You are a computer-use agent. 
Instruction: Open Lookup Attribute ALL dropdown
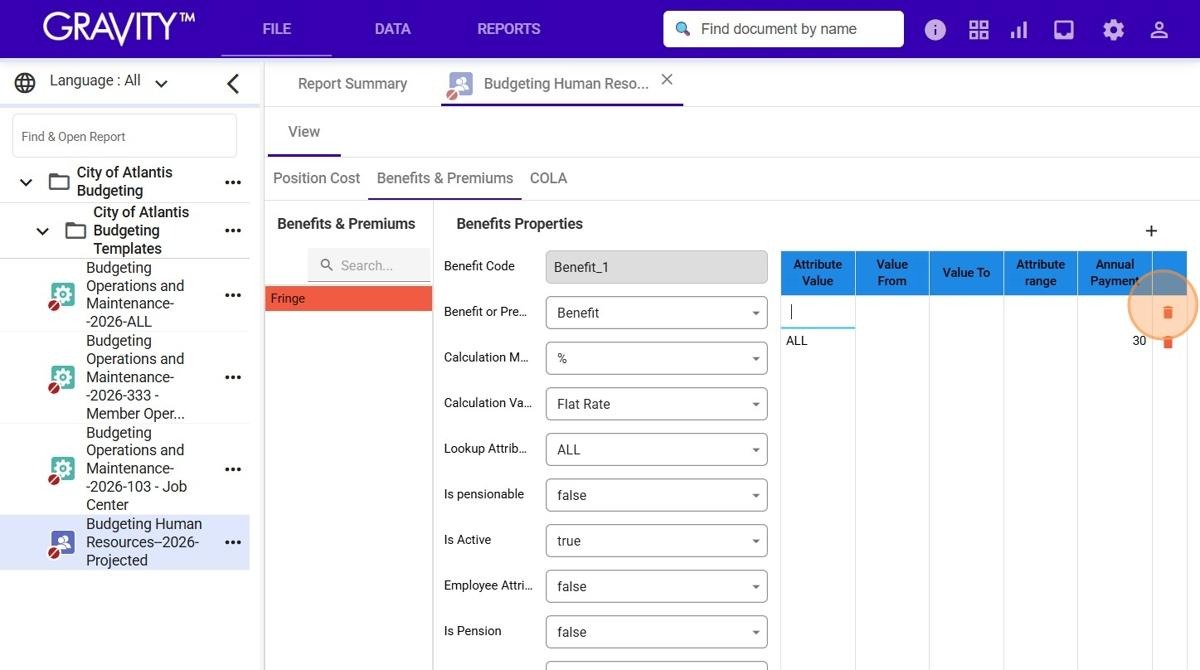(x=656, y=450)
